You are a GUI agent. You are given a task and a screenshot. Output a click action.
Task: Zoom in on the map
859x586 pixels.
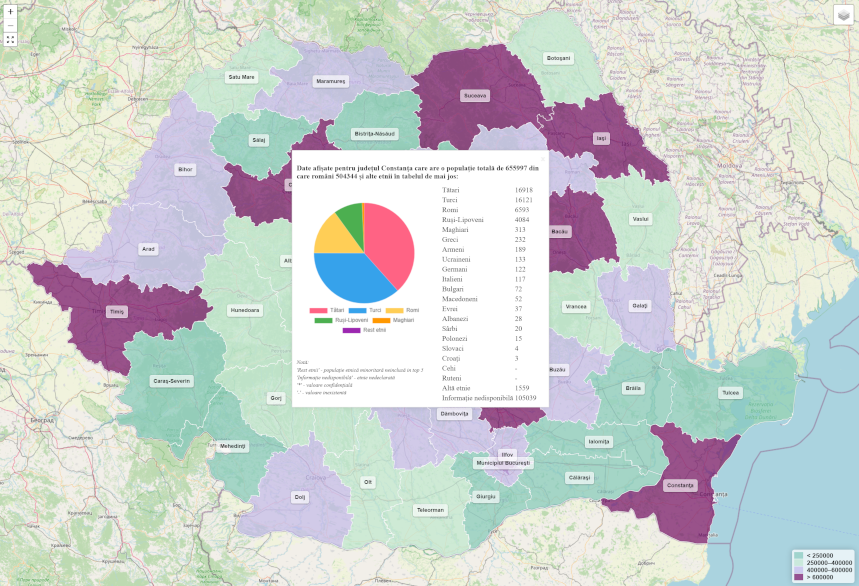[x=10, y=9]
